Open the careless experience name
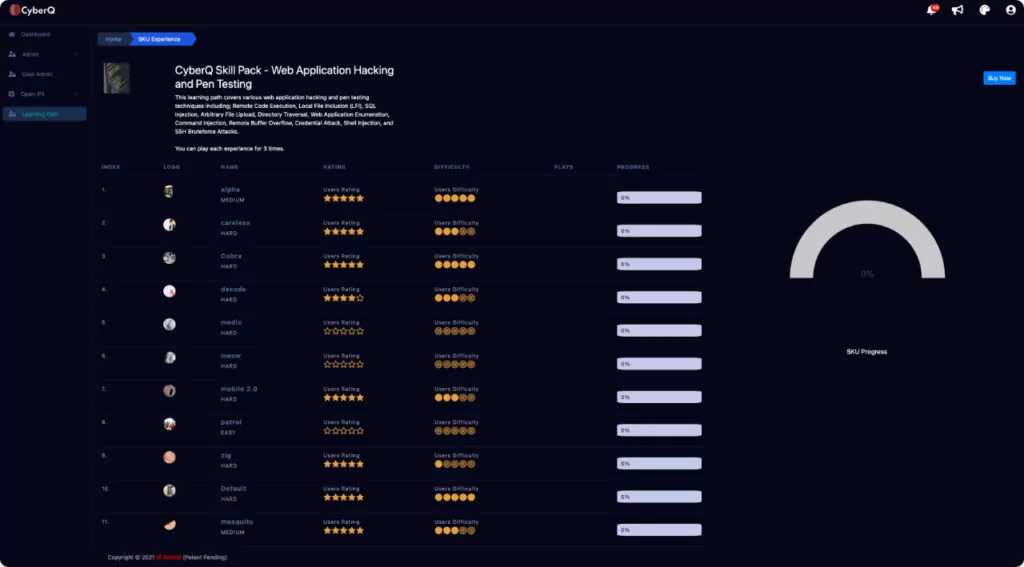1024x567 pixels. tap(235, 223)
